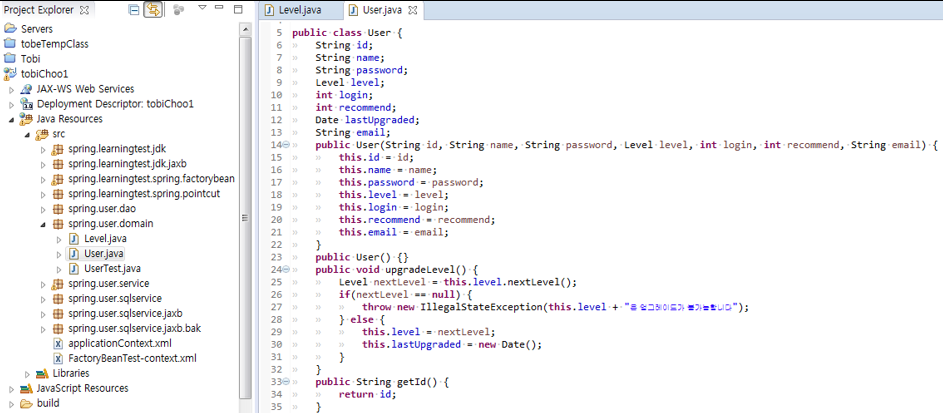Image resolution: width=943 pixels, height=413 pixels.
Task: Open Level.java in the tree
Action: point(105,239)
